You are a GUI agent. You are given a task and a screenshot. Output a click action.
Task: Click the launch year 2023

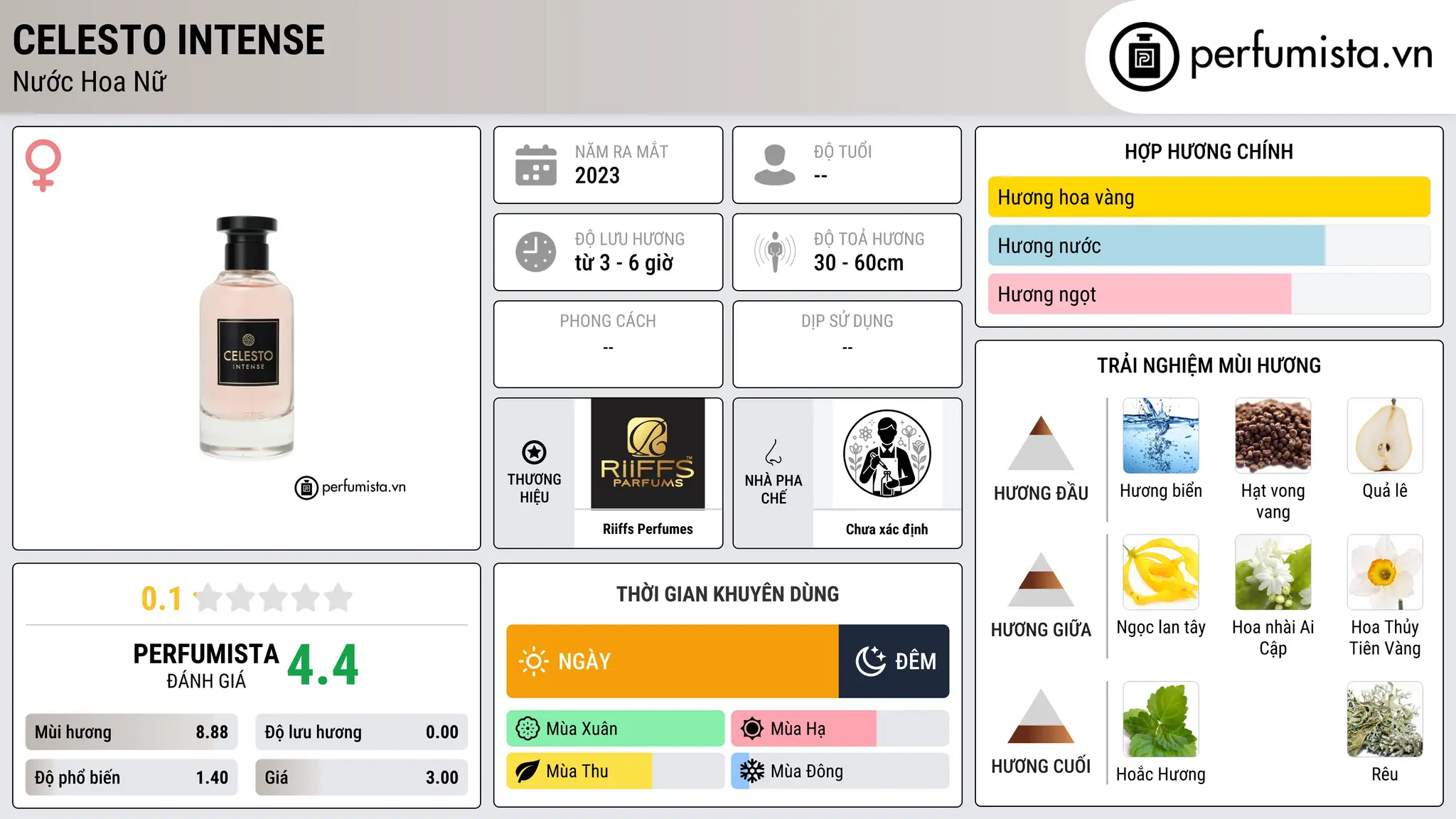click(x=597, y=176)
